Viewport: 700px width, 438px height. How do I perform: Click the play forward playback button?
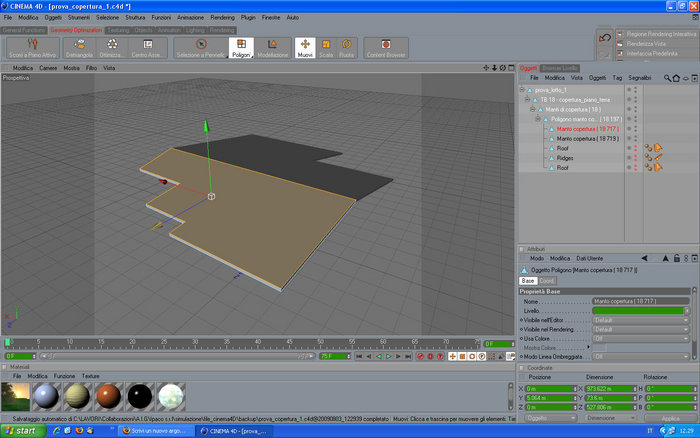click(388, 356)
